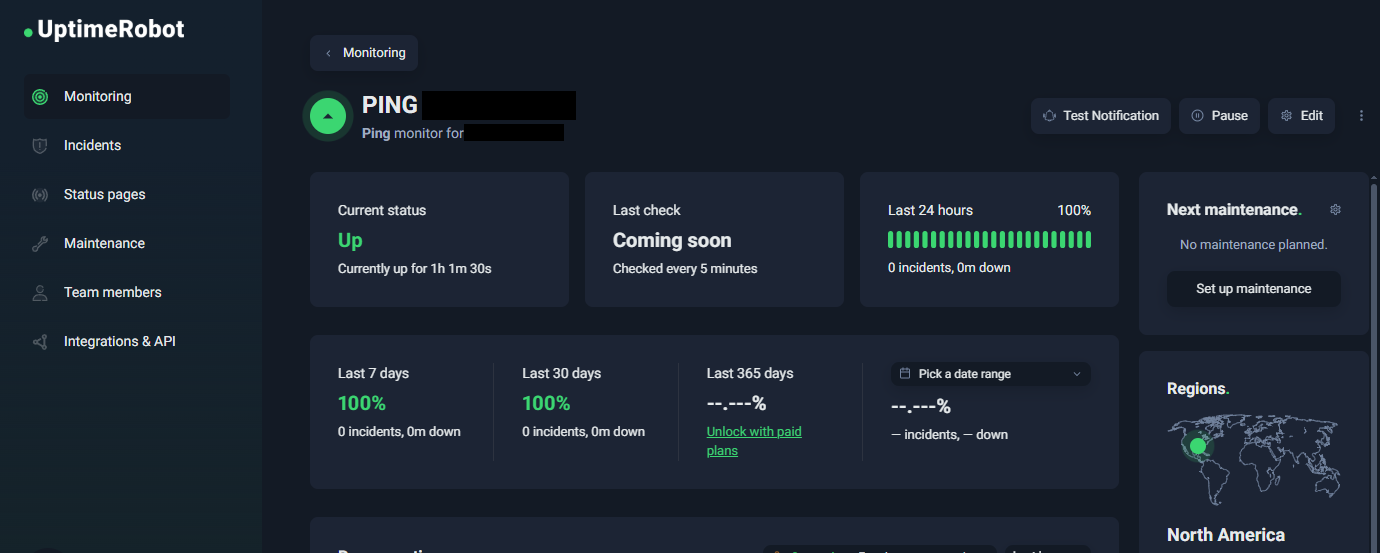
Task: Open the Incidents sidebar section
Action: (92, 146)
